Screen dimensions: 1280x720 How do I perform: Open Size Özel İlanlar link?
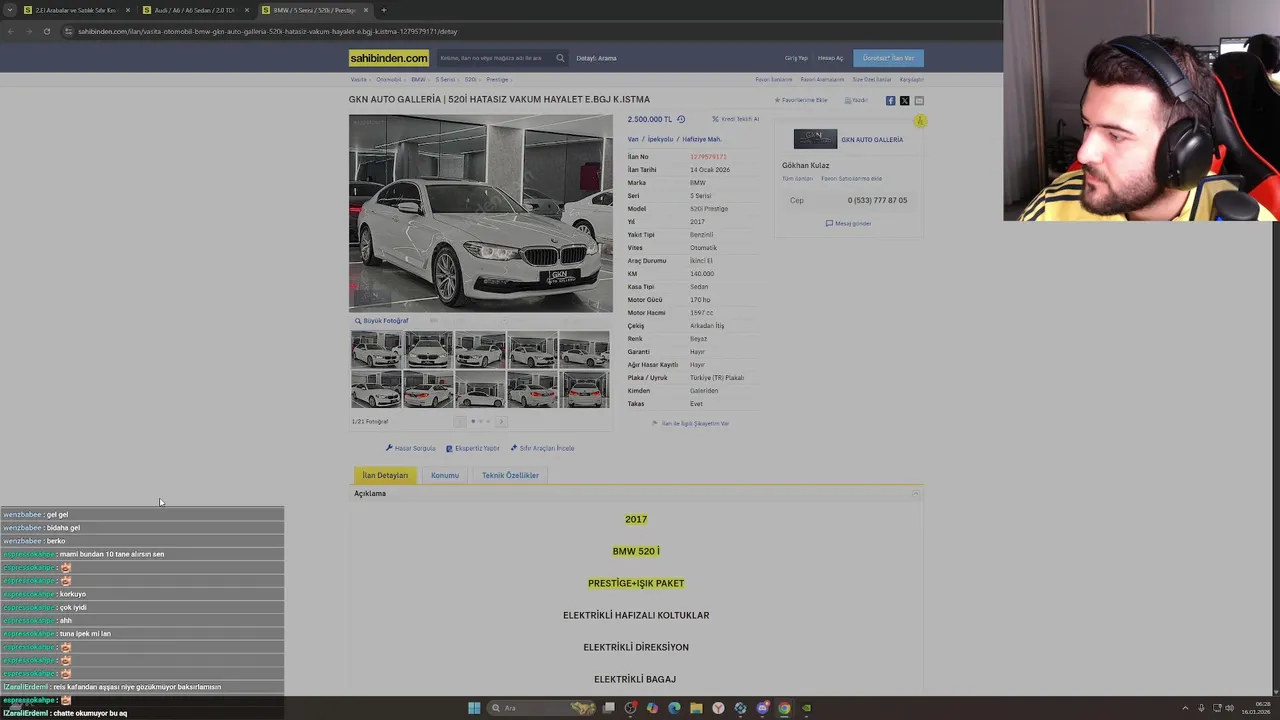coord(871,79)
